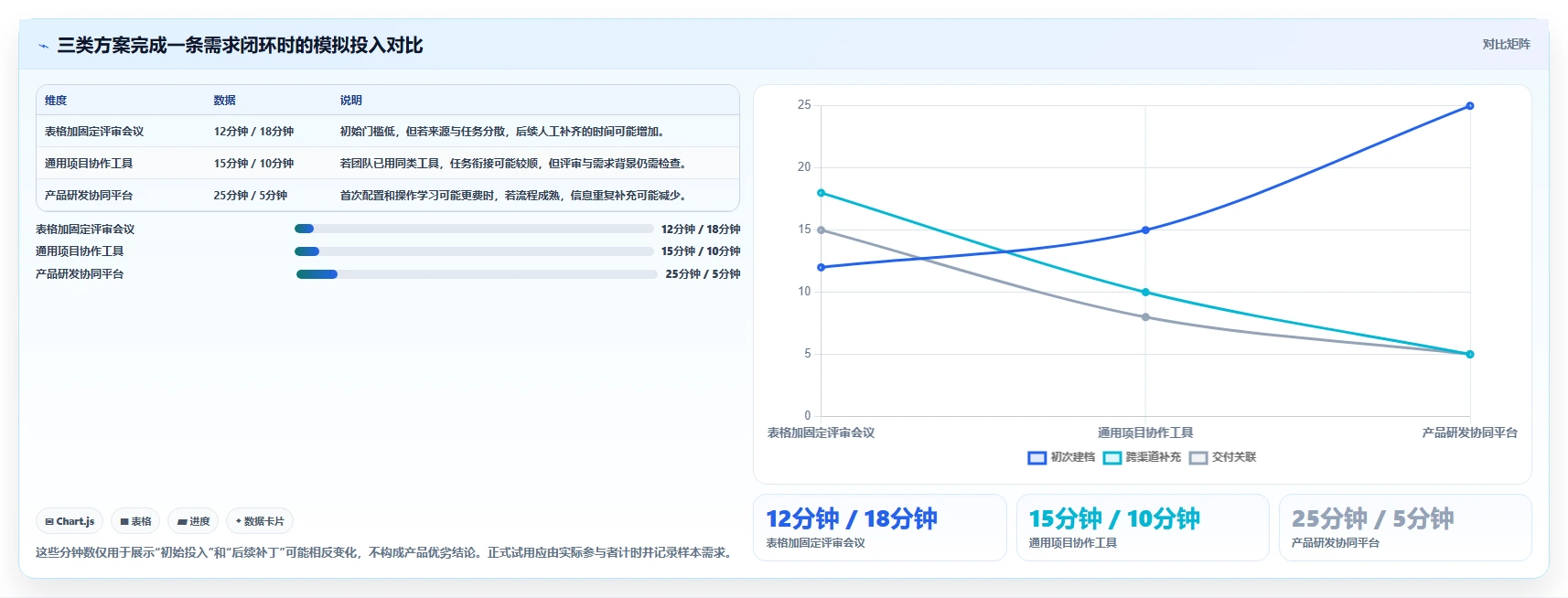Click blue line point at value 12
Viewport: 1568px width, 598px height.
[822, 267]
